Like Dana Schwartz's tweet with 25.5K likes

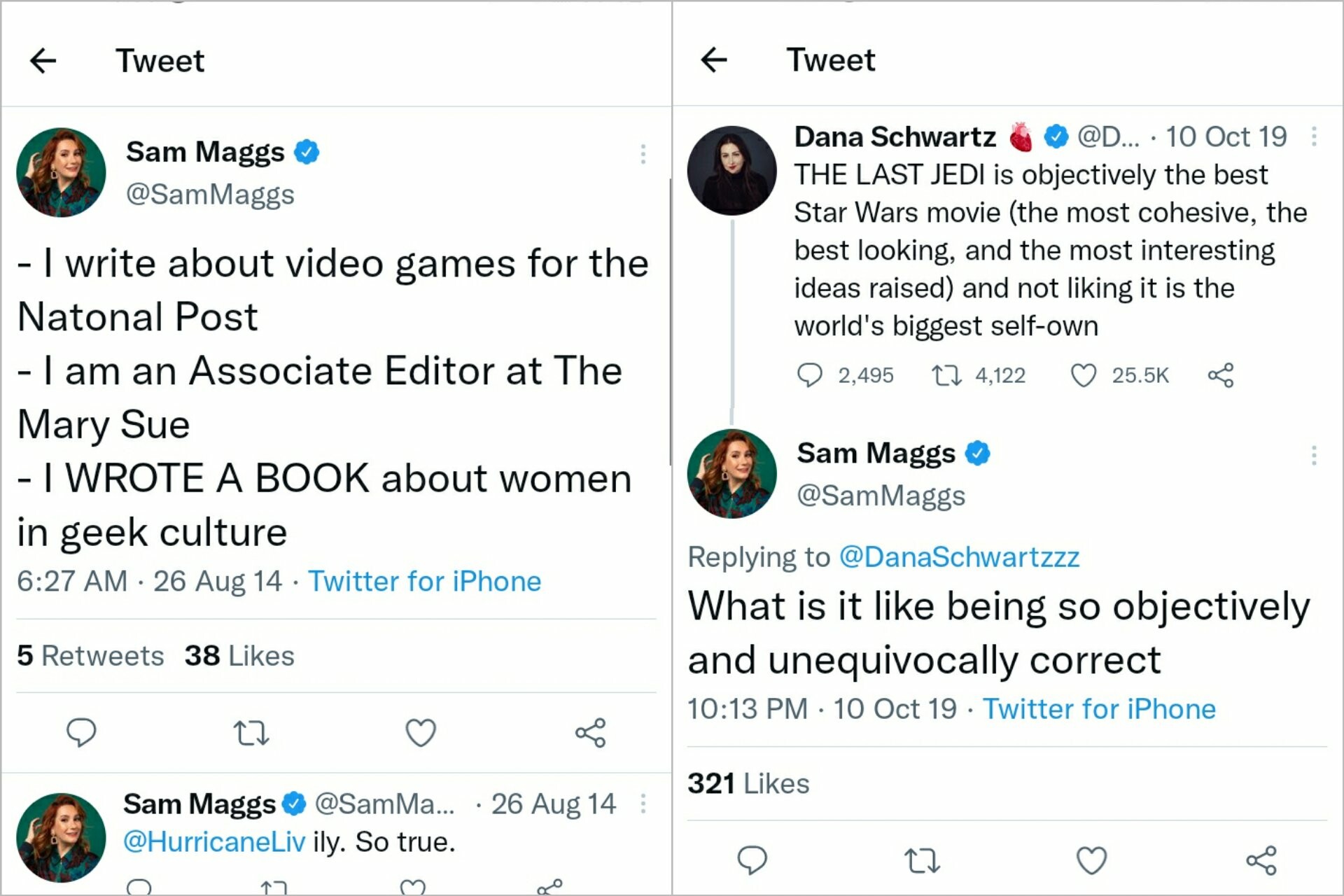pyautogui.click(x=1084, y=376)
